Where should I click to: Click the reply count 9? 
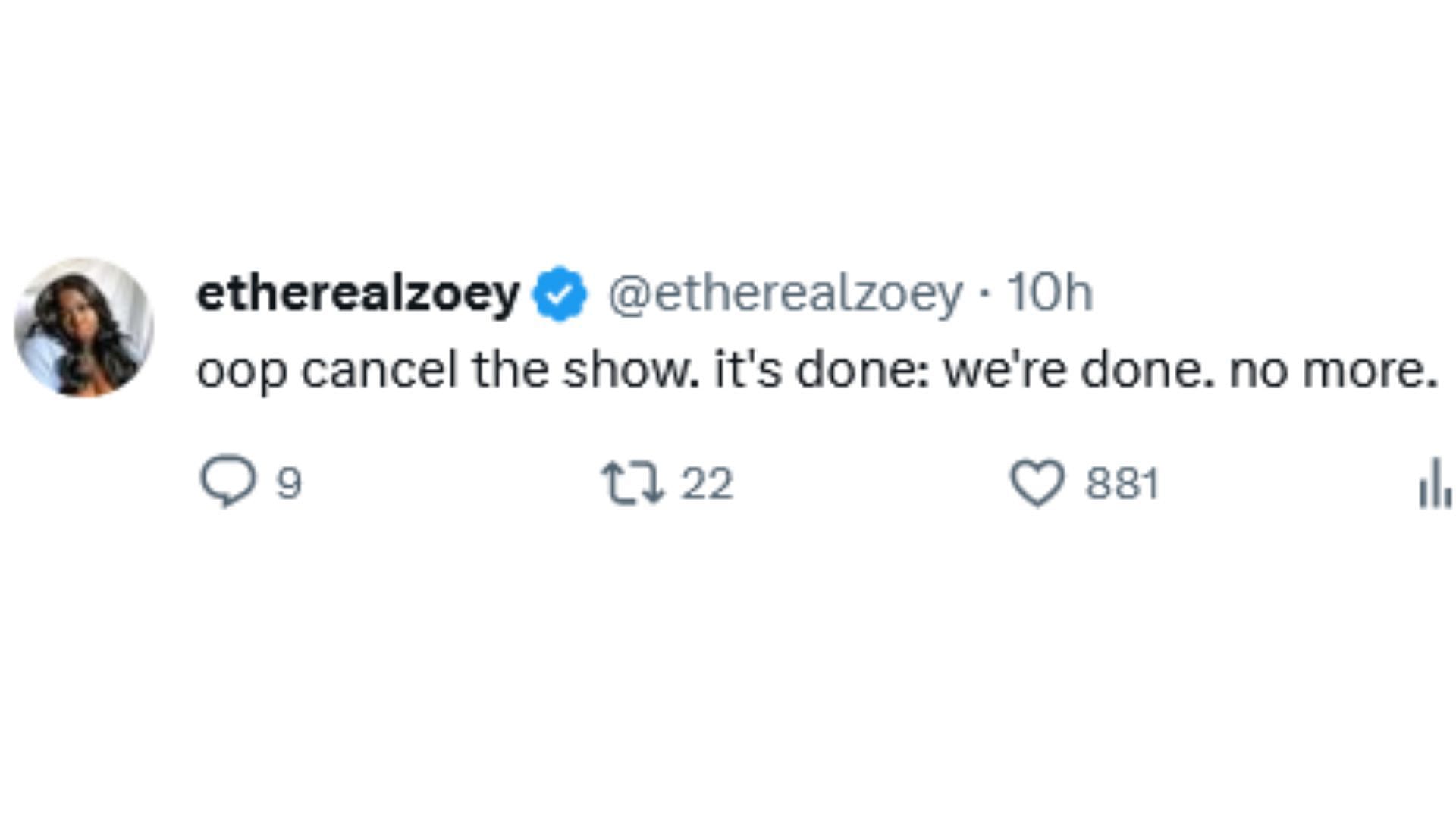point(289,483)
